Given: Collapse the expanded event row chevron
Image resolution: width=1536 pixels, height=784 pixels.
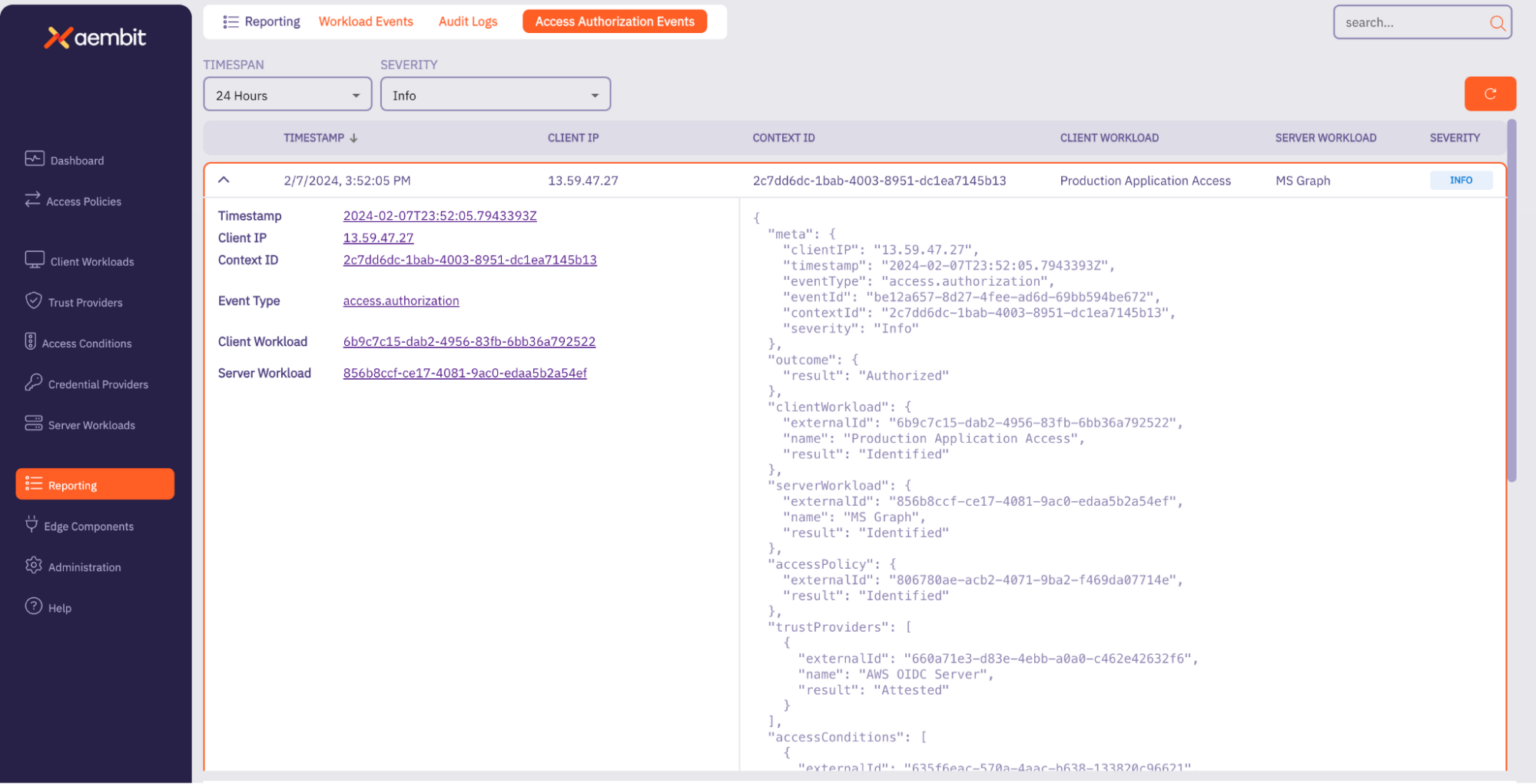Looking at the screenshot, I should 224,180.
